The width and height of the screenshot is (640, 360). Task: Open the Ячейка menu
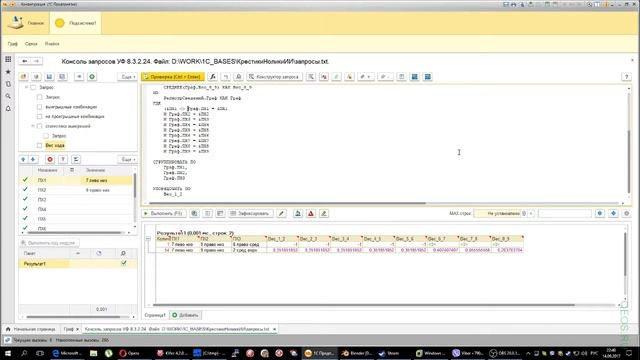click(x=52, y=44)
